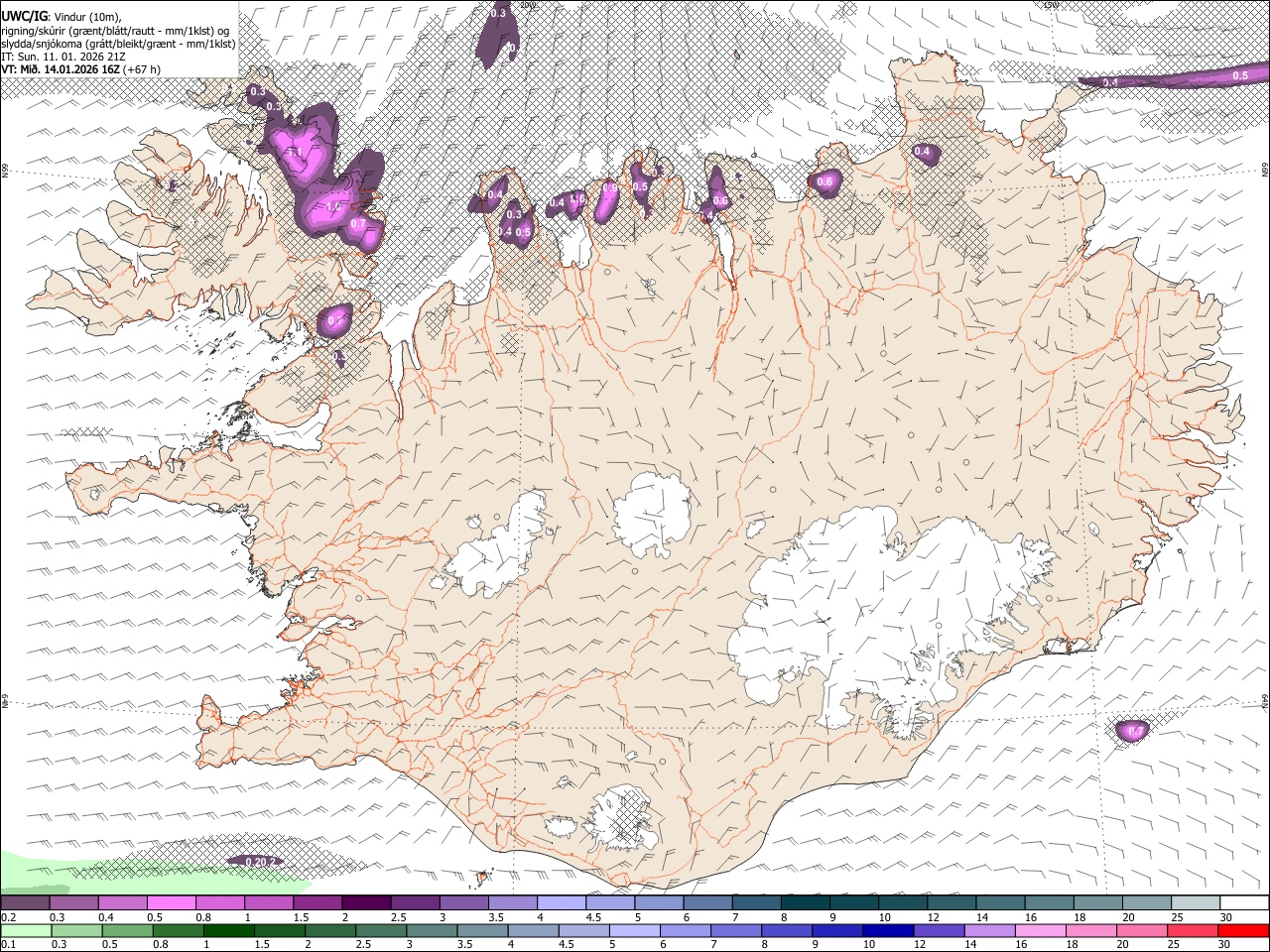Select the "rigning/skúrir (grænt/blátt/rautt - mm/1klst)" legend line
The image size is (1270, 952).
[x=114, y=30]
